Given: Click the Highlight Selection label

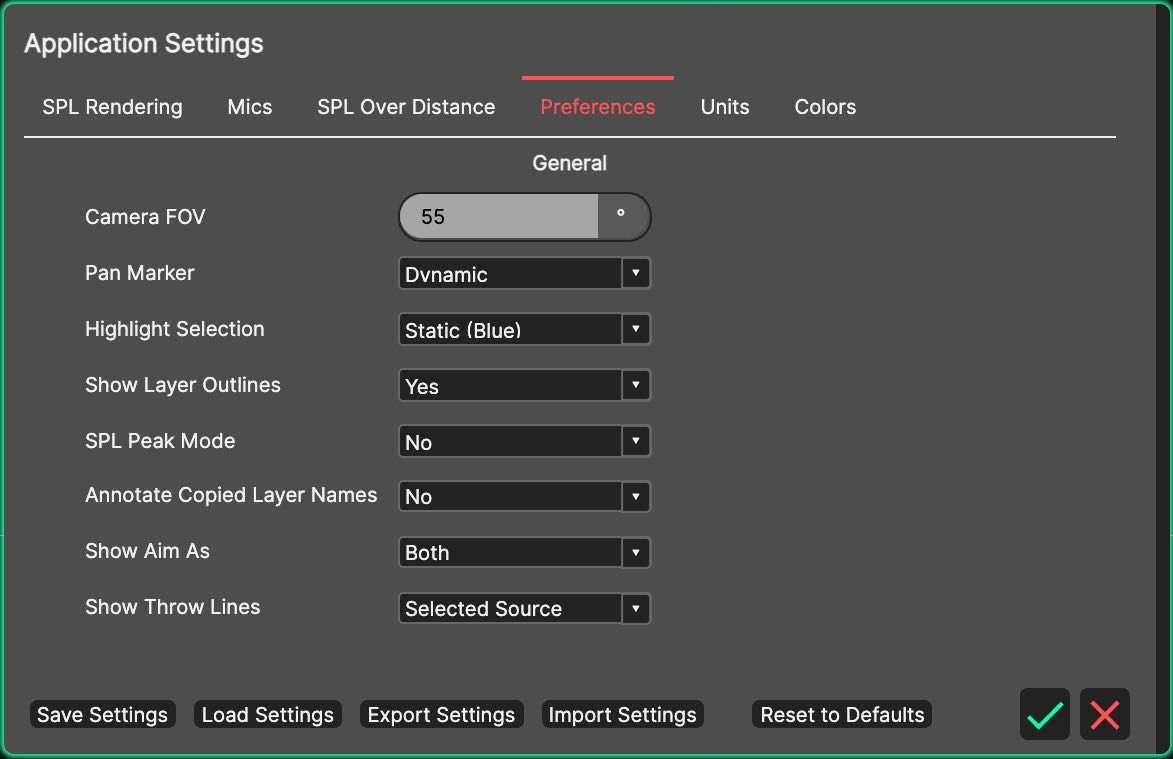Looking at the screenshot, I should point(175,329).
